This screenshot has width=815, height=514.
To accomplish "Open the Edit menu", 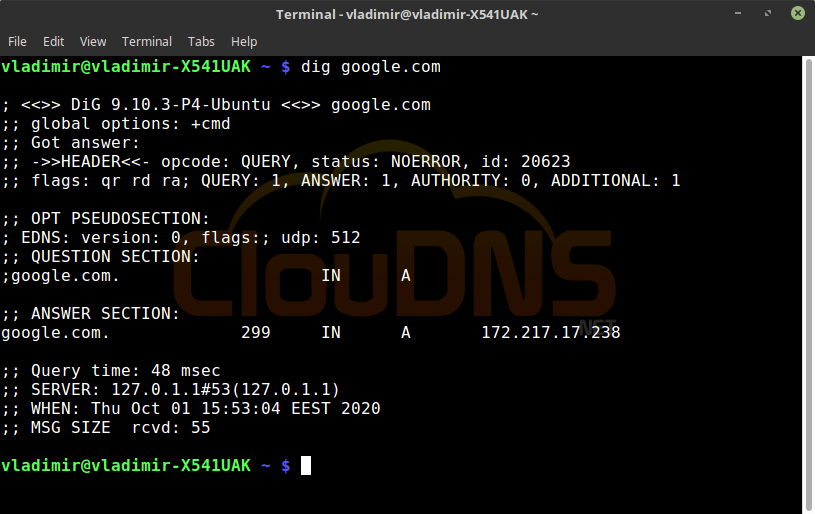I will (x=53, y=42).
